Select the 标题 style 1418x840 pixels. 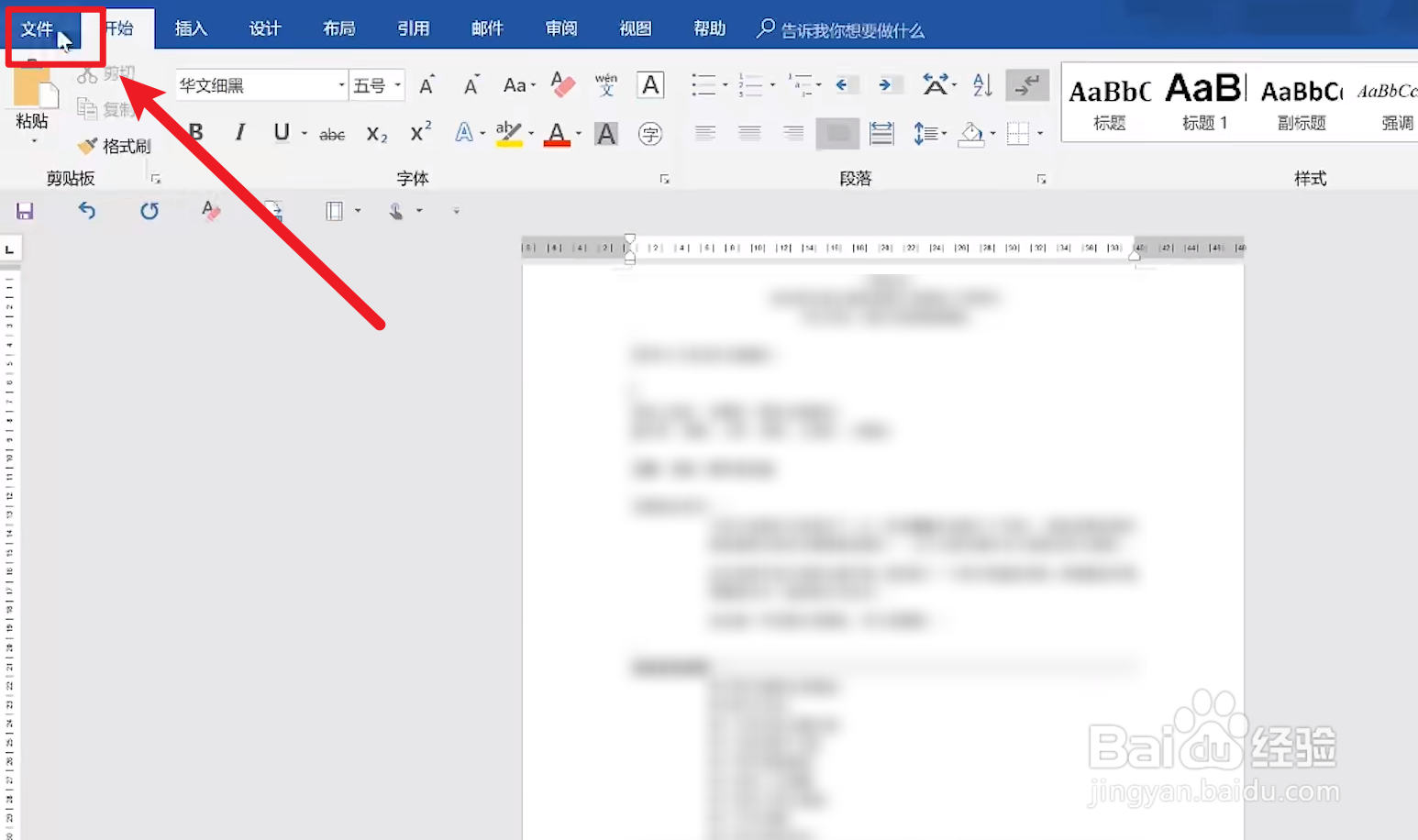(x=1109, y=103)
